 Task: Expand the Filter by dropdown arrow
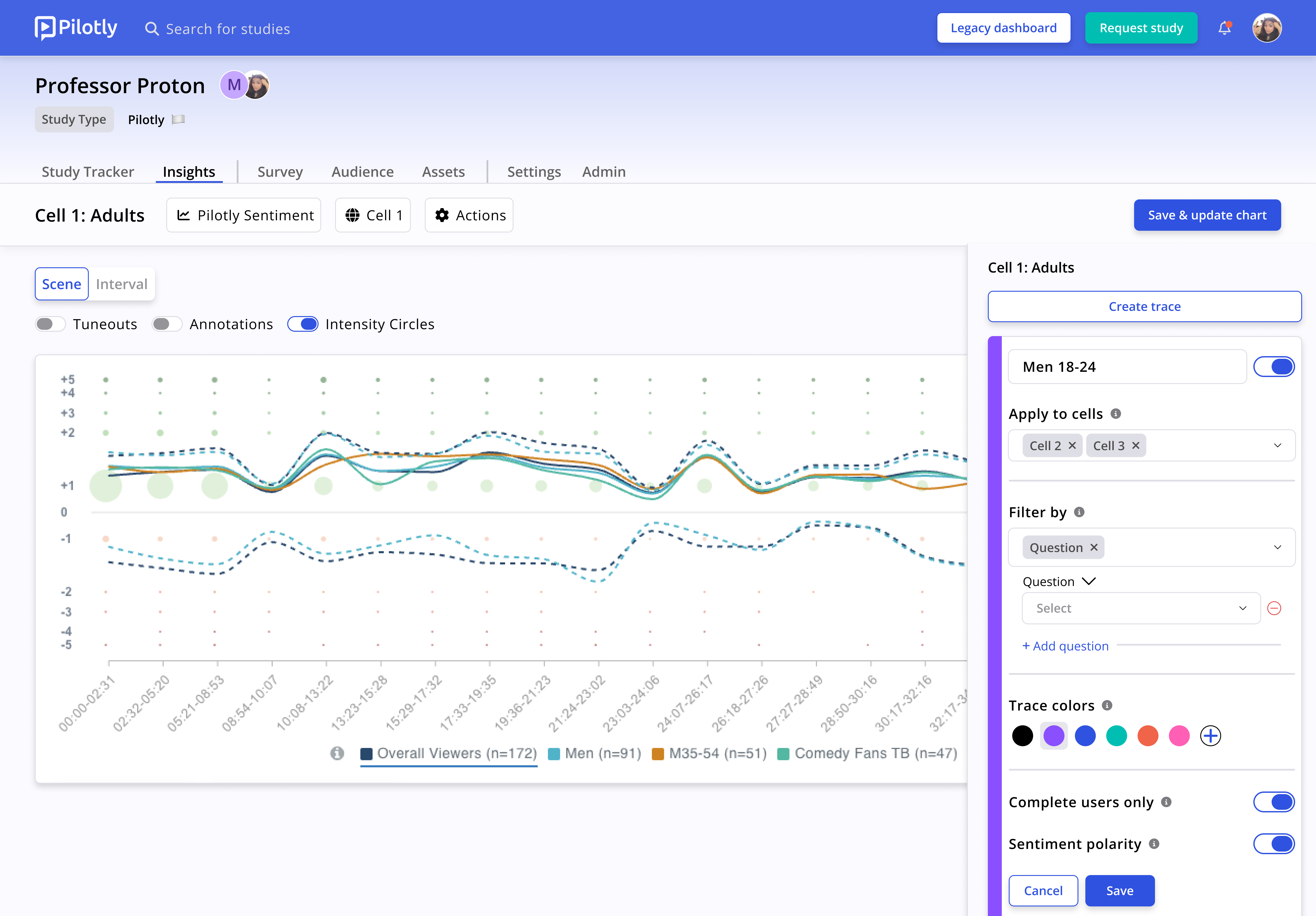(1278, 547)
